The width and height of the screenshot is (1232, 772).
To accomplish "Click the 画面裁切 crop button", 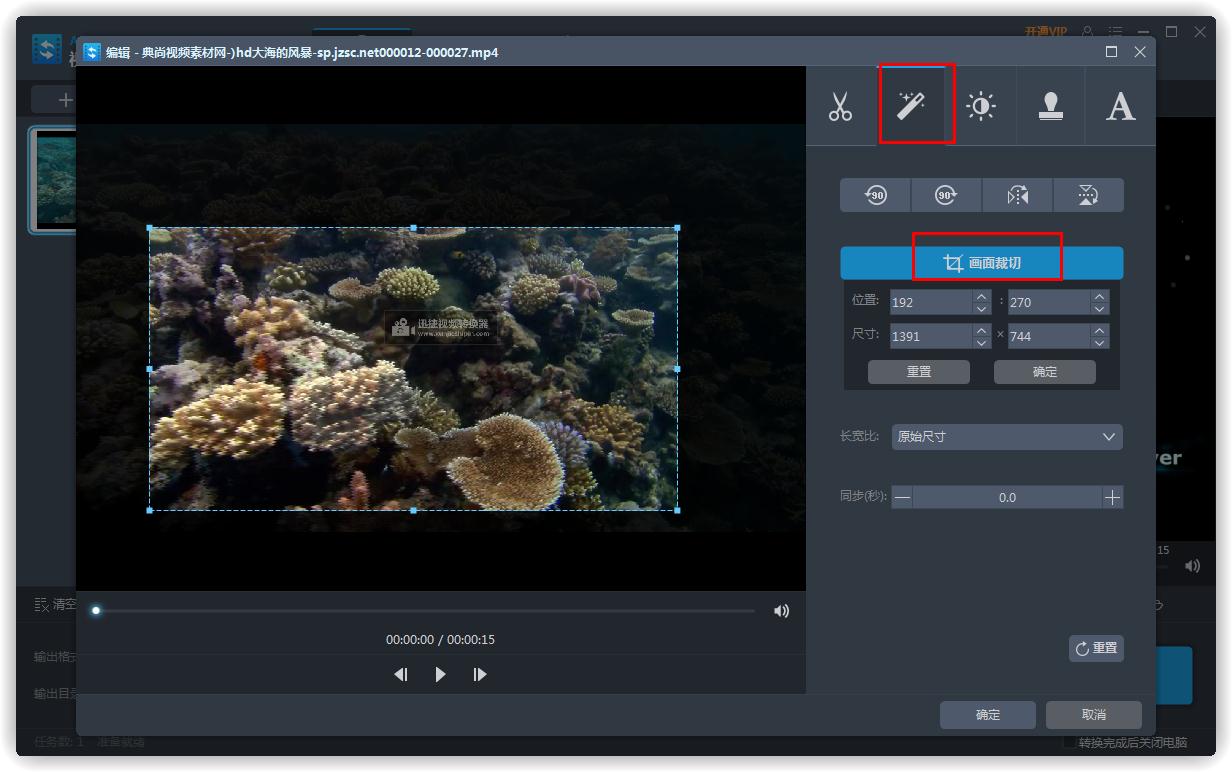I will pyautogui.click(x=981, y=264).
